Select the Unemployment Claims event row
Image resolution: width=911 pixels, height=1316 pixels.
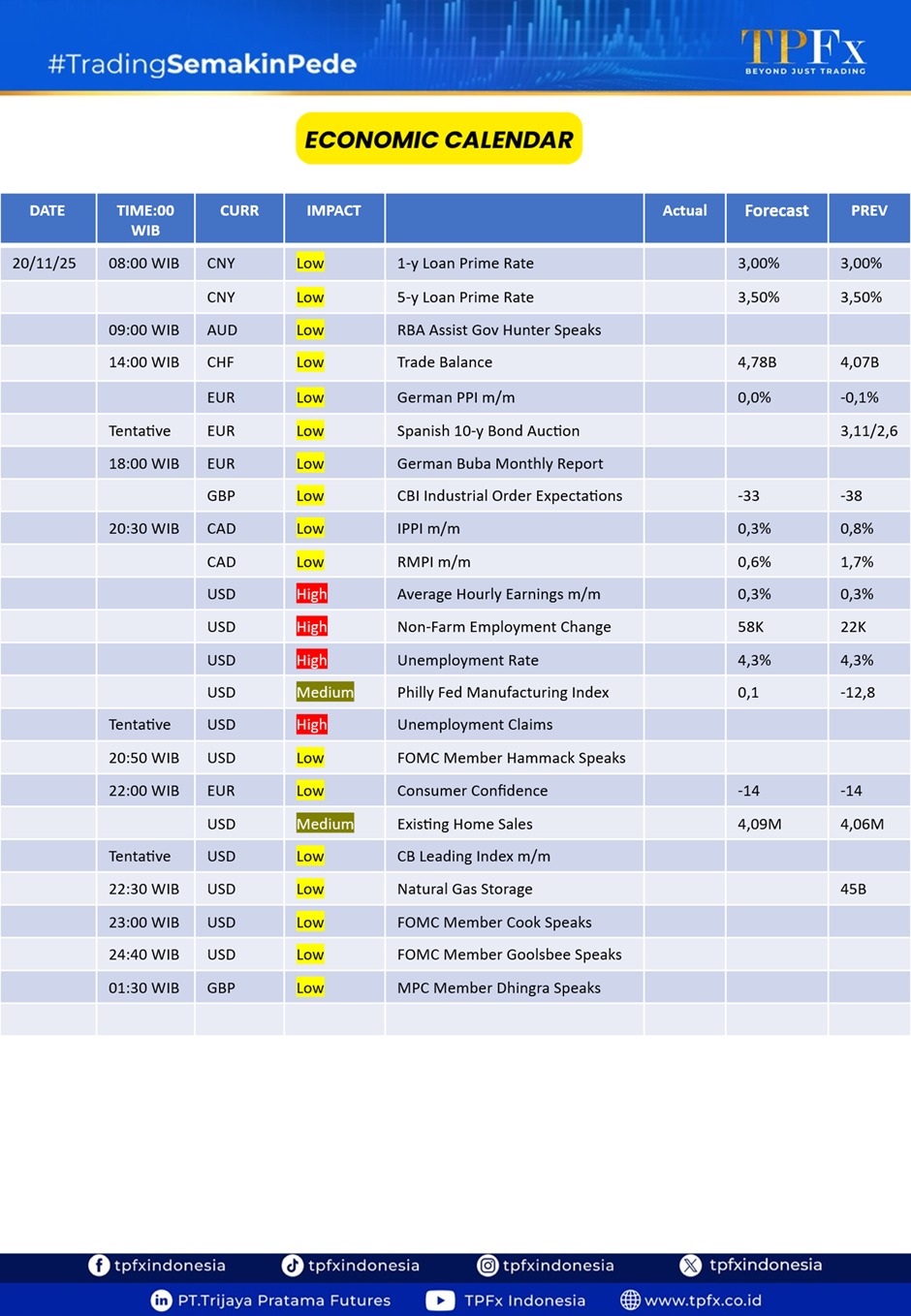coord(475,725)
